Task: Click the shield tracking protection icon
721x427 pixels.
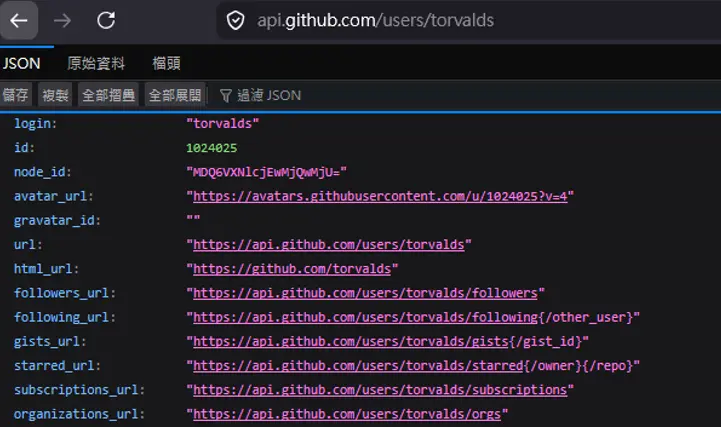Action: tap(235, 20)
